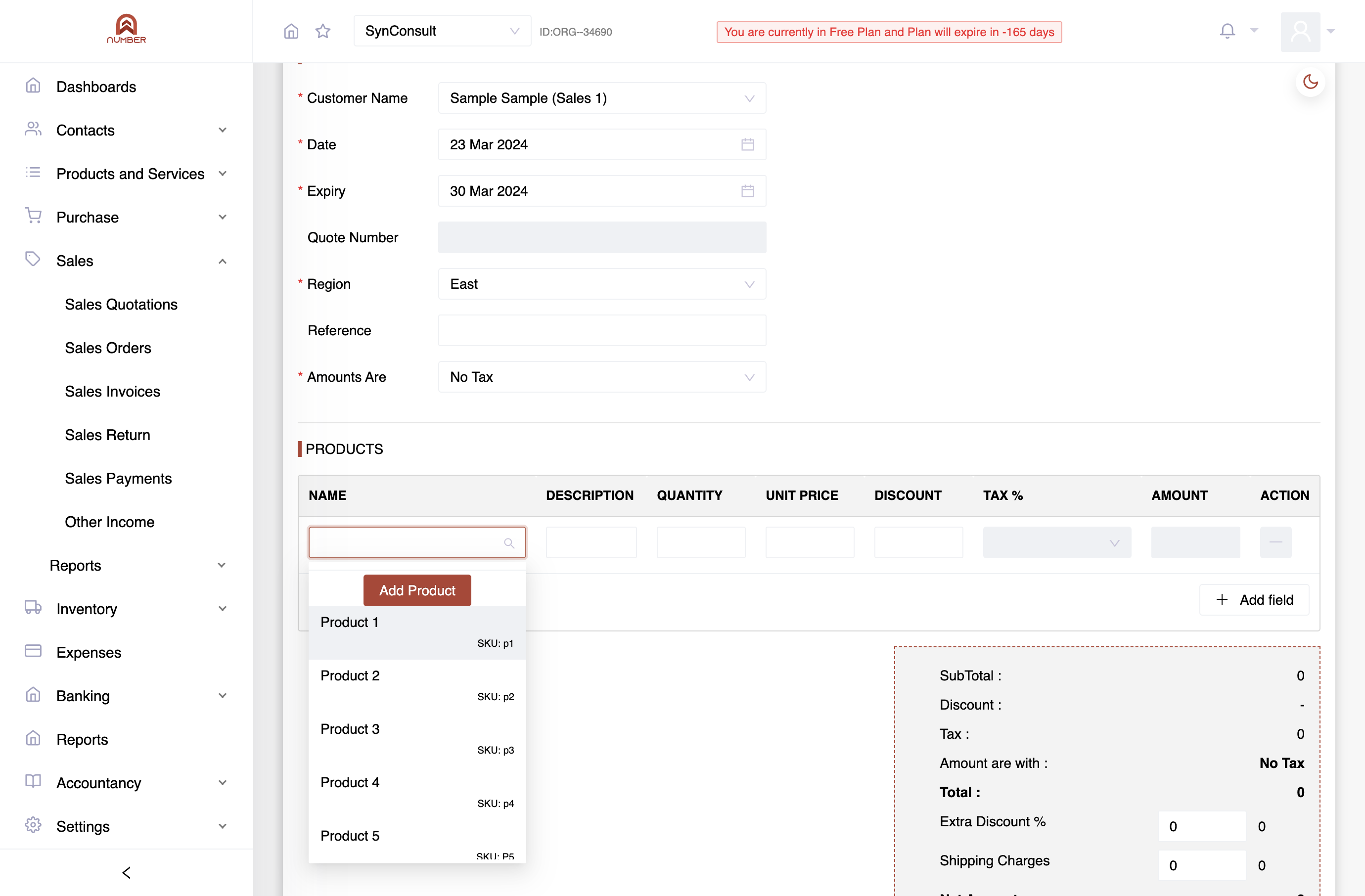Click the Inventory truck icon
1365x896 pixels.
point(33,608)
